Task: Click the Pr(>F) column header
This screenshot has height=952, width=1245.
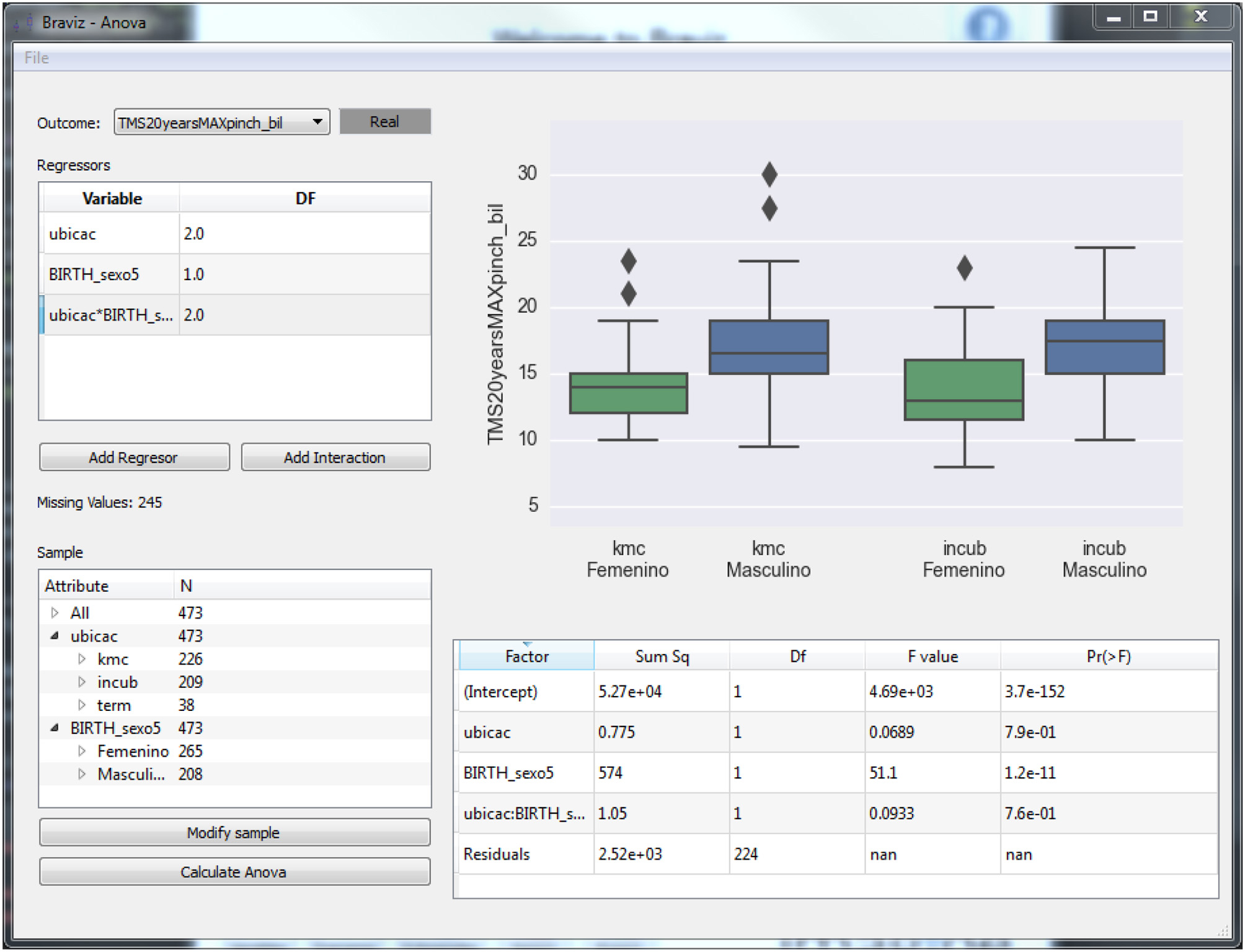Action: pos(1109,656)
